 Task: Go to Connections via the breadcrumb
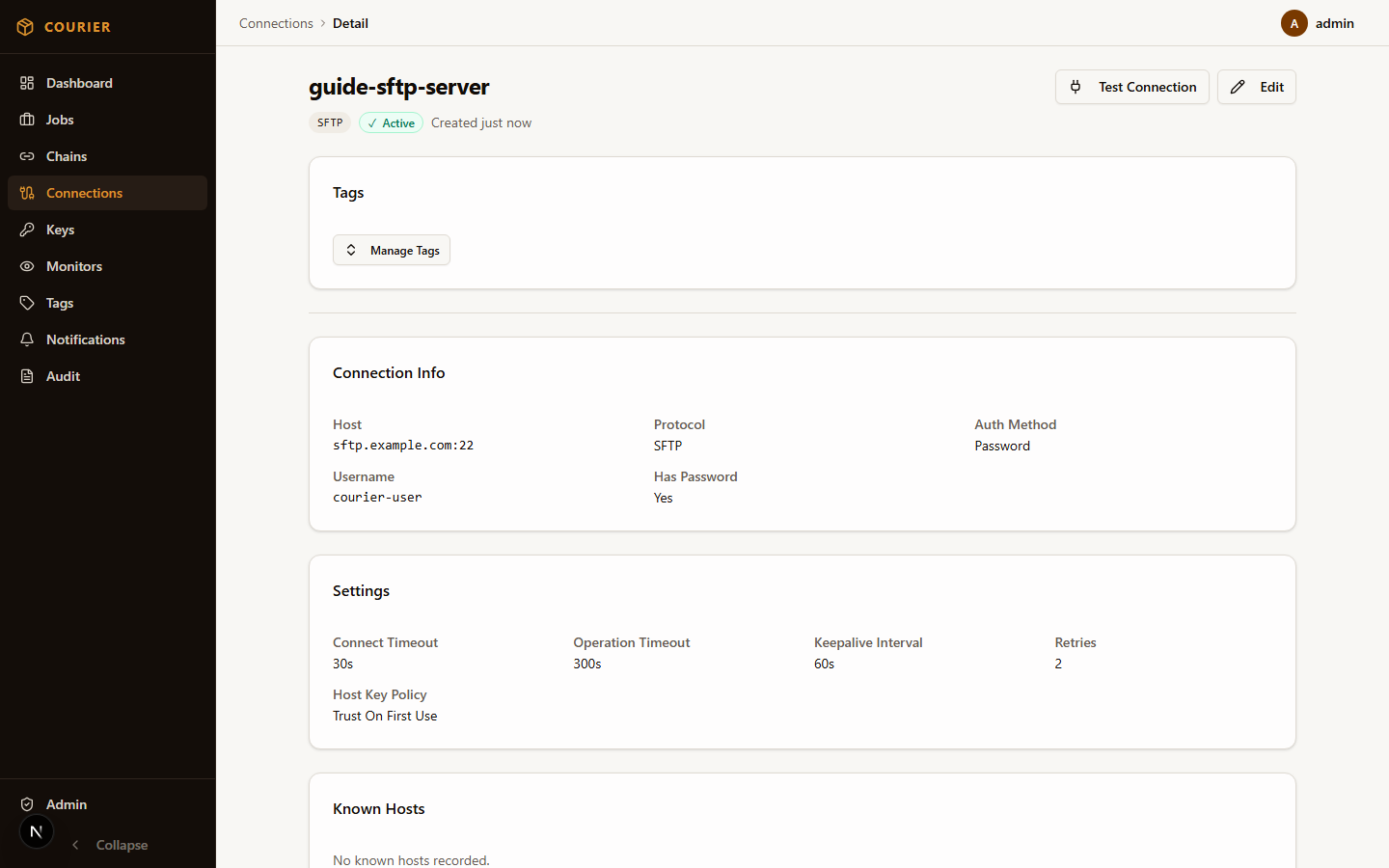click(276, 23)
